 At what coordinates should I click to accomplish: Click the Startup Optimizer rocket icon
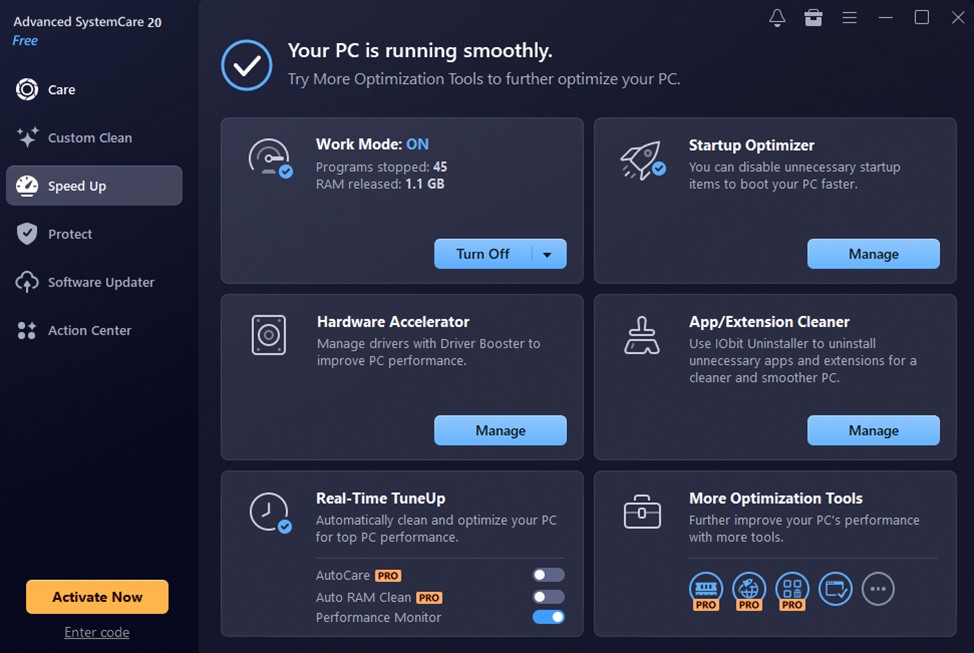click(642, 160)
